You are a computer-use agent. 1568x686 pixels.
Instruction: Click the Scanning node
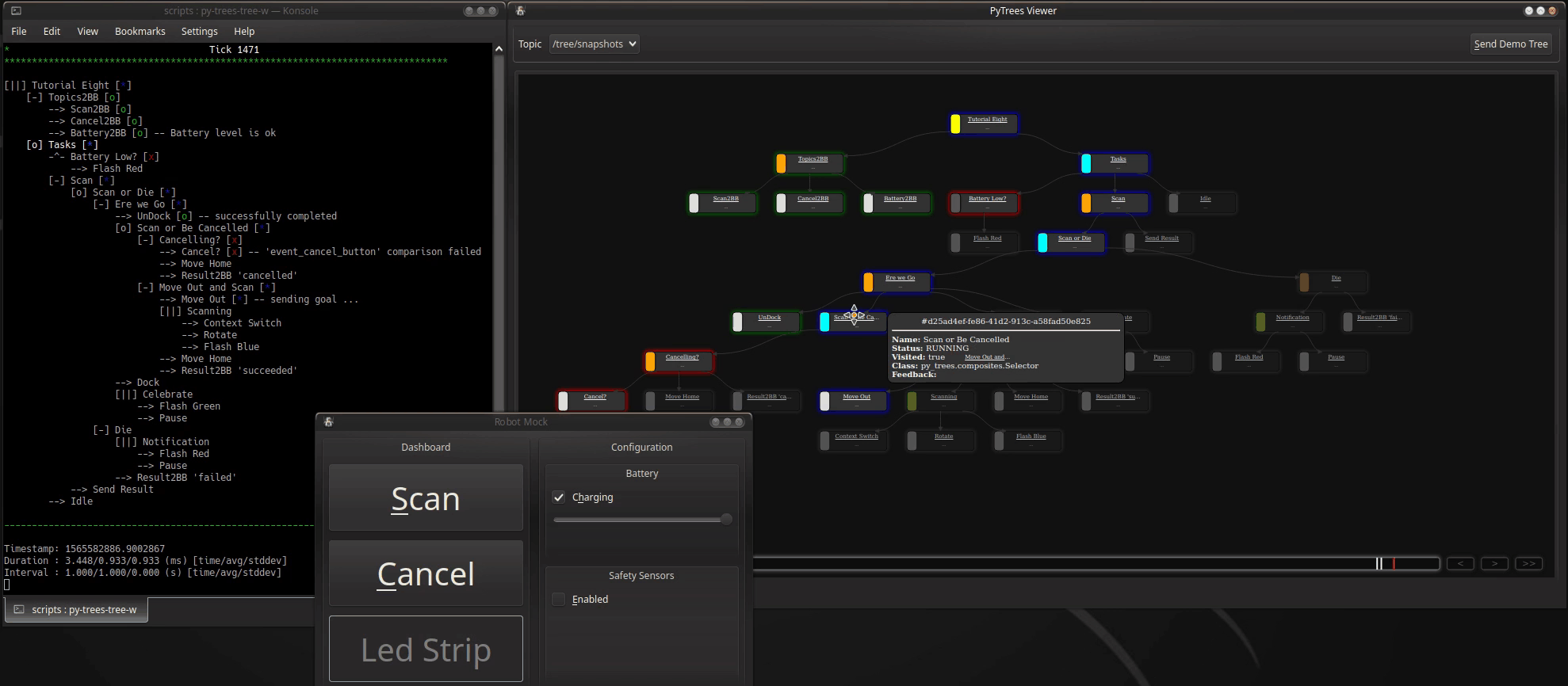940,401
